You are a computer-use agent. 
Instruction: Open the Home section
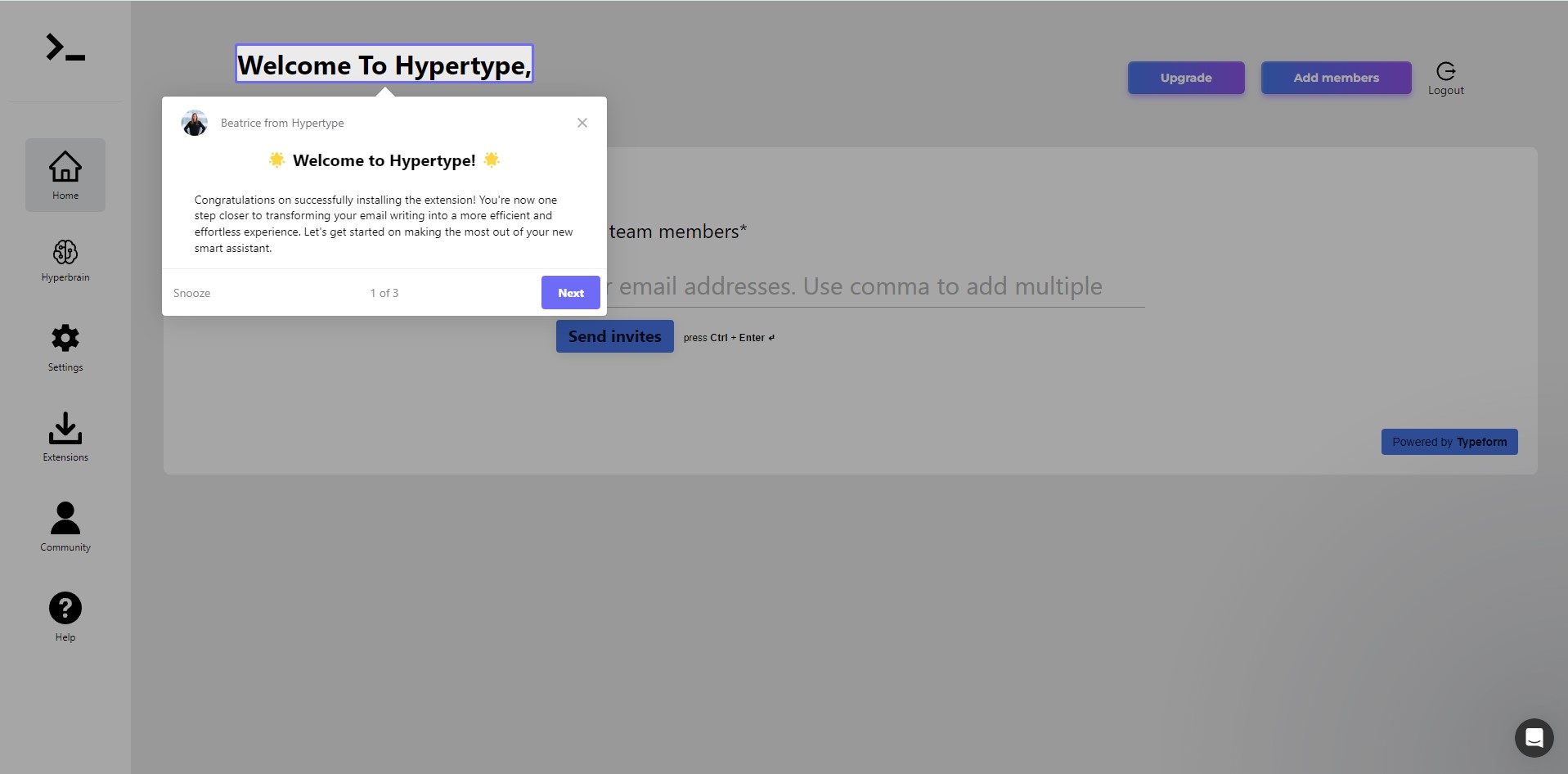tap(65, 175)
